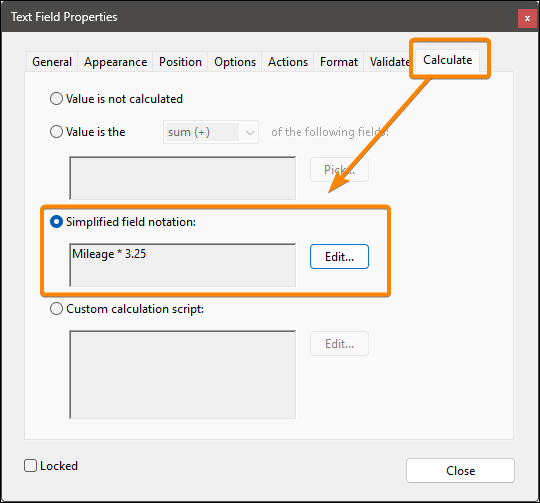
Task: Select the Actions tab
Action: [x=288, y=62]
